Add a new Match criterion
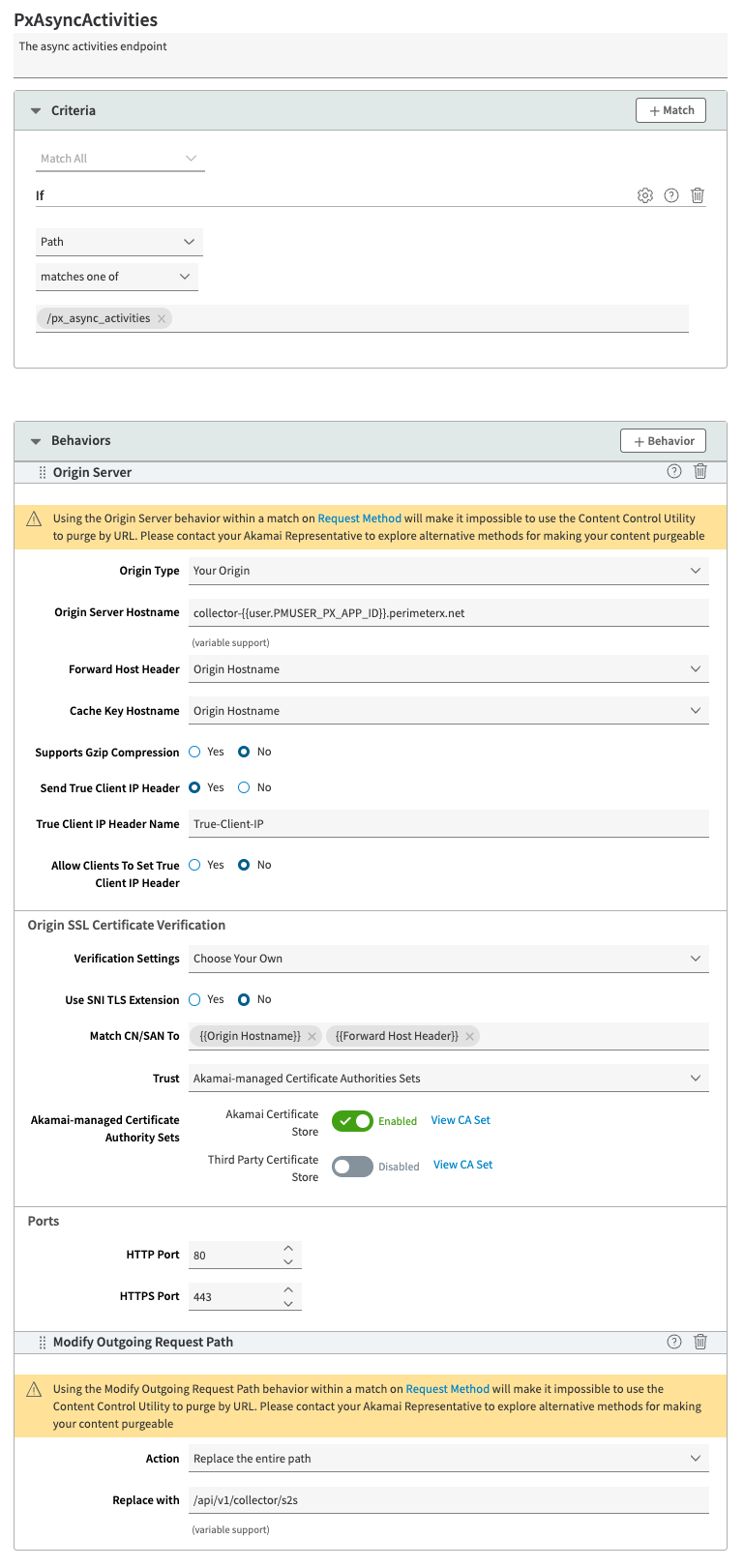This screenshot has width=744, height=1568. [670, 110]
